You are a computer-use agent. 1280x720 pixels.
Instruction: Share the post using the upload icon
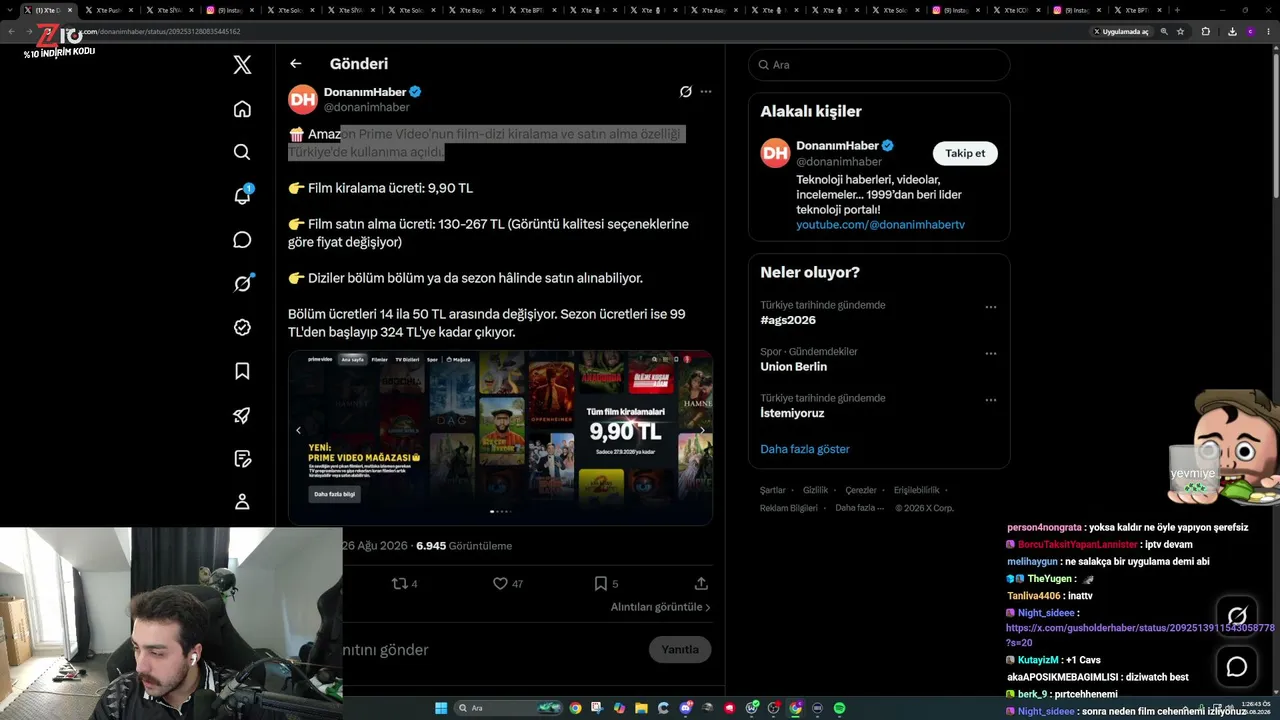701,583
